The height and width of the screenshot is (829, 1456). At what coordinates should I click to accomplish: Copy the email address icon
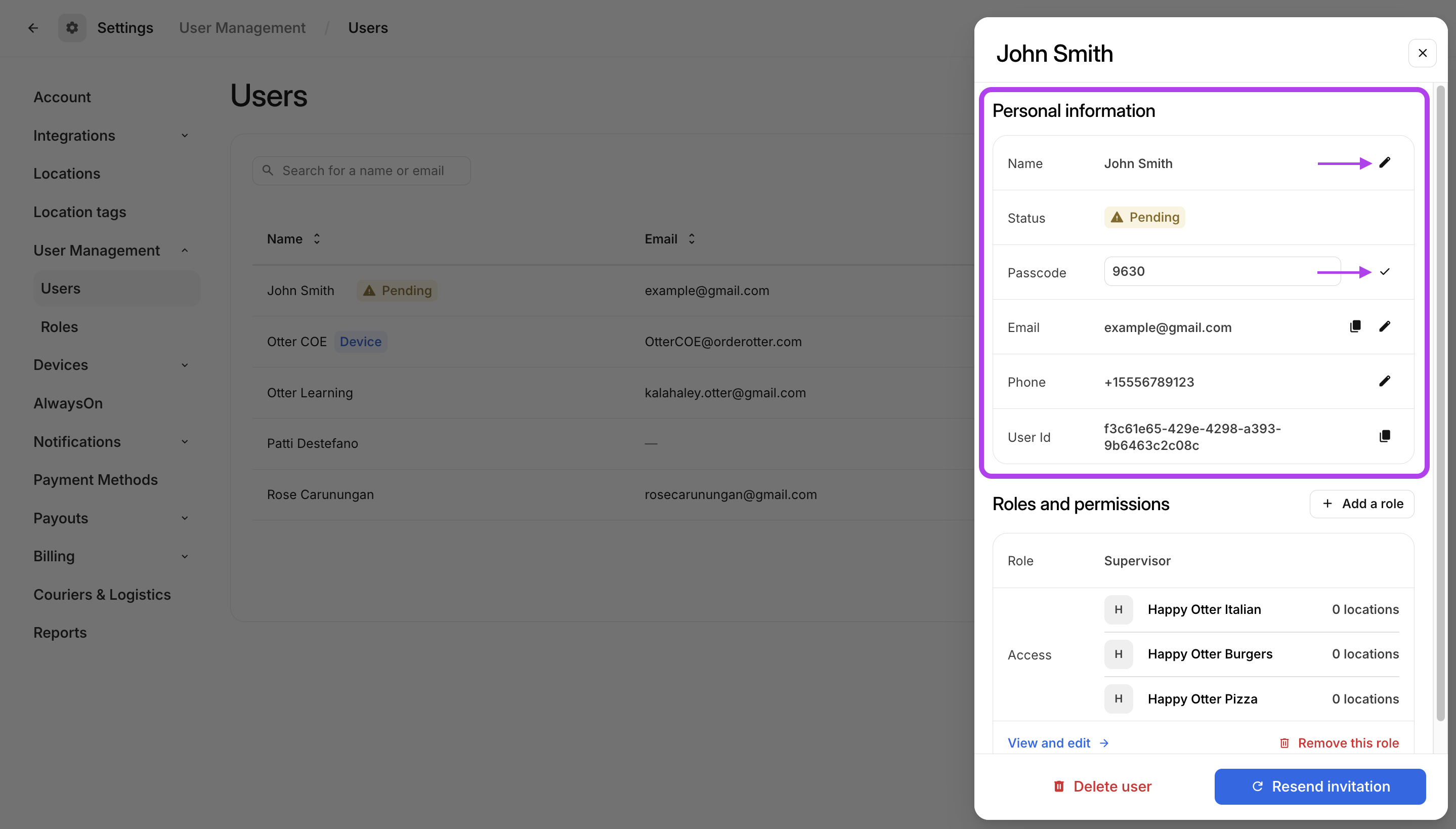tap(1355, 326)
